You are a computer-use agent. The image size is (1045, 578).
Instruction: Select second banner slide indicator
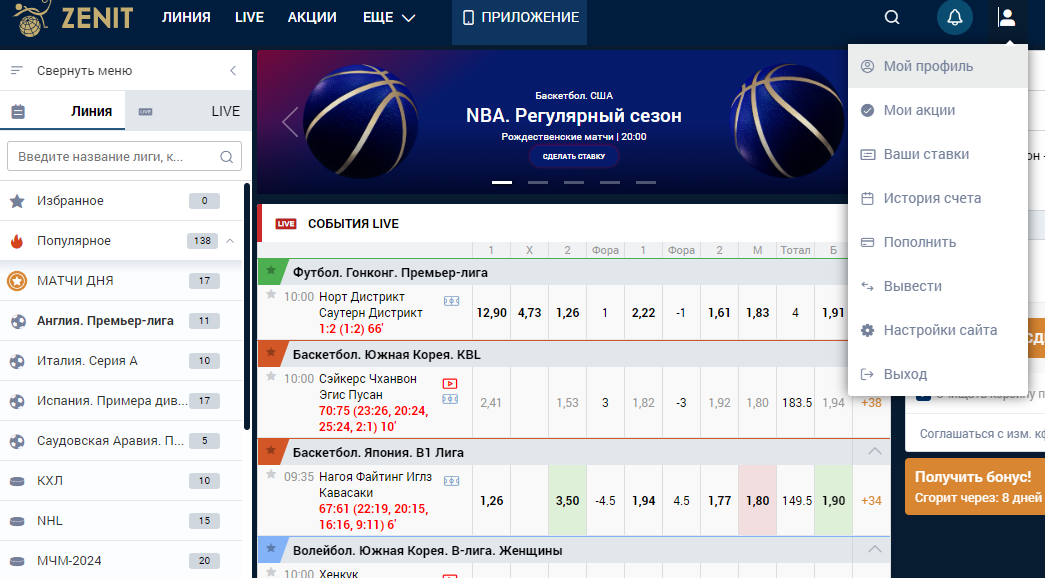(x=538, y=182)
